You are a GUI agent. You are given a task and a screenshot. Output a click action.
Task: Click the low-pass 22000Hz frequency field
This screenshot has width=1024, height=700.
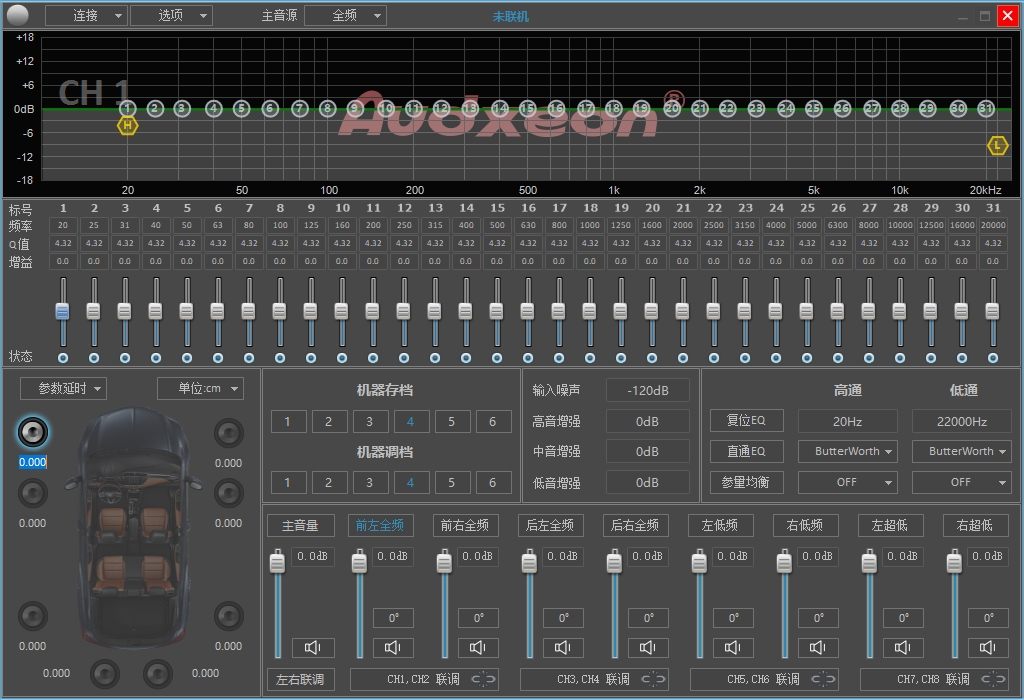tap(961, 421)
